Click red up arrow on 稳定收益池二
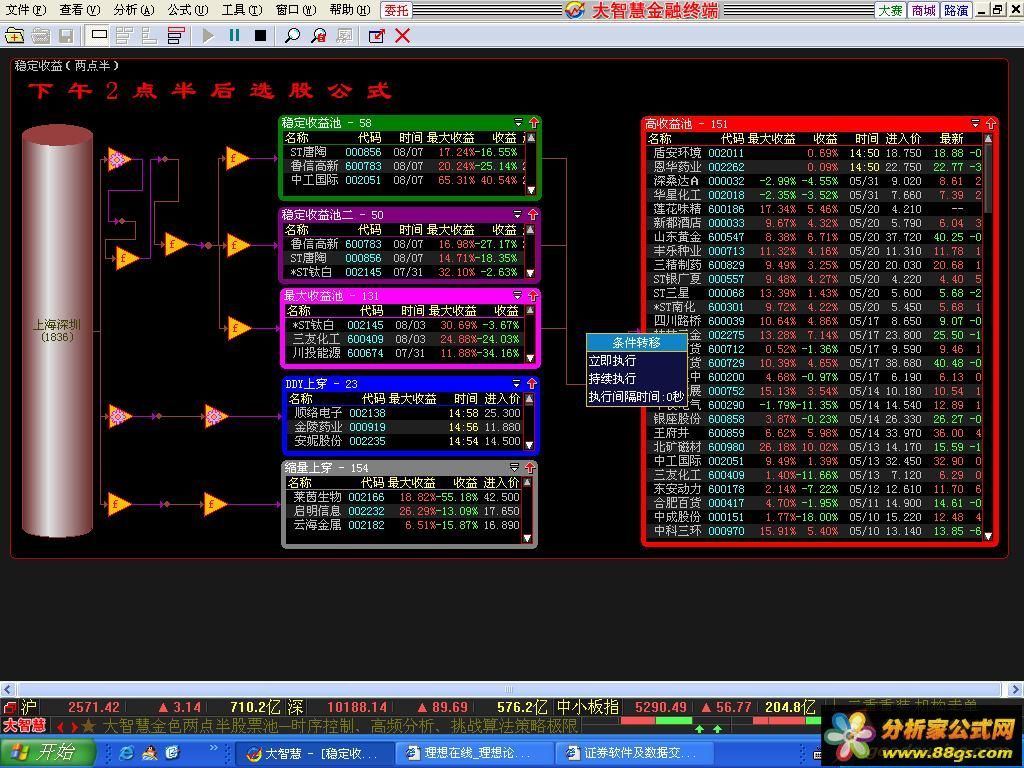 pyautogui.click(x=533, y=214)
